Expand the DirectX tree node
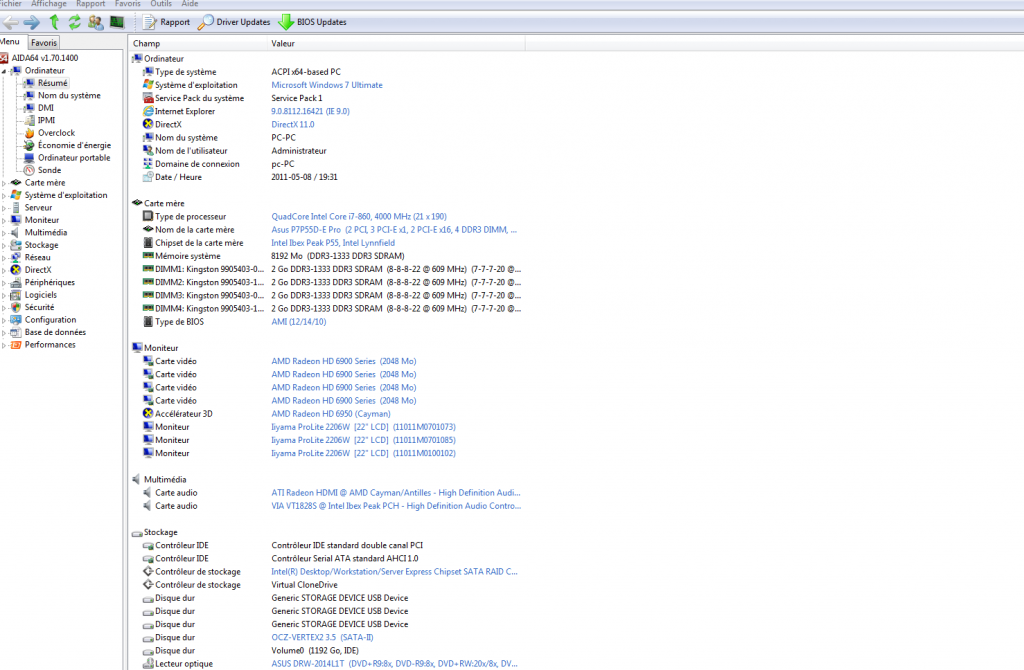The width and height of the screenshot is (1024, 670). point(4,270)
